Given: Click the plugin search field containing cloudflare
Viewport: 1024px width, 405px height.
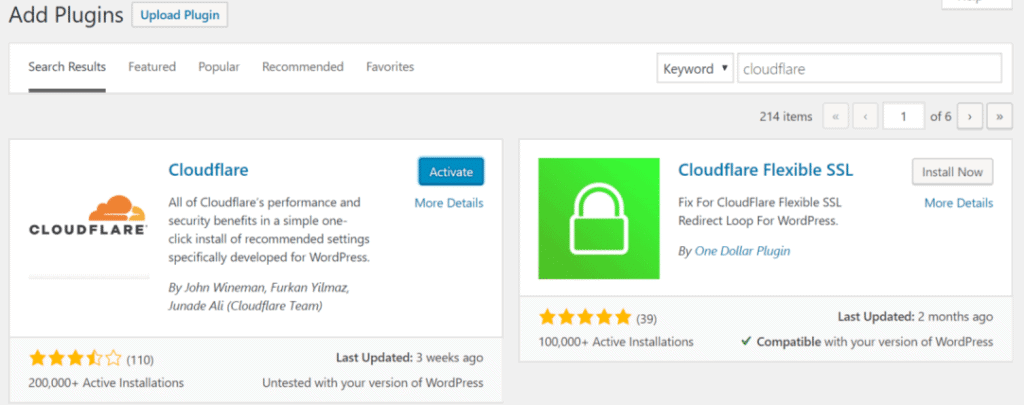Looking at the screenshot, I should coord(869,69).
